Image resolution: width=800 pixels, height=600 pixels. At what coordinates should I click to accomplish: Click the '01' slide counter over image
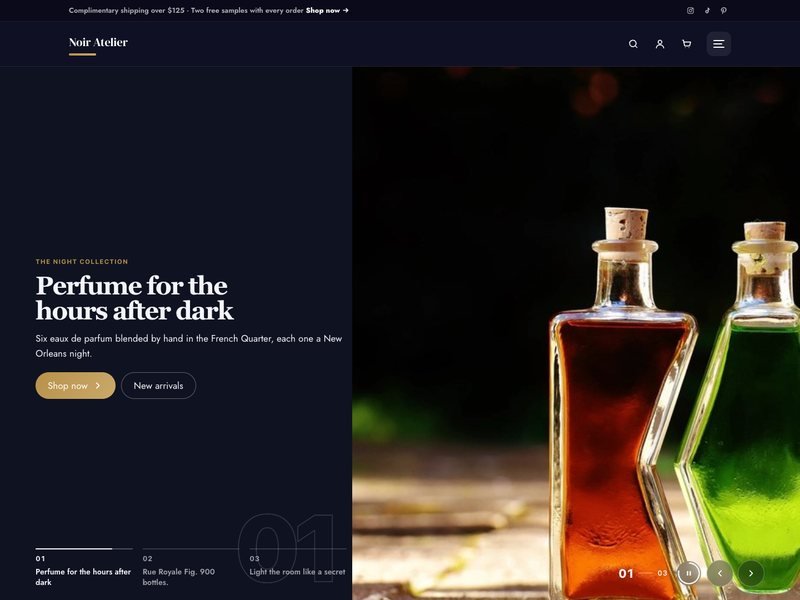coord(626,573)
